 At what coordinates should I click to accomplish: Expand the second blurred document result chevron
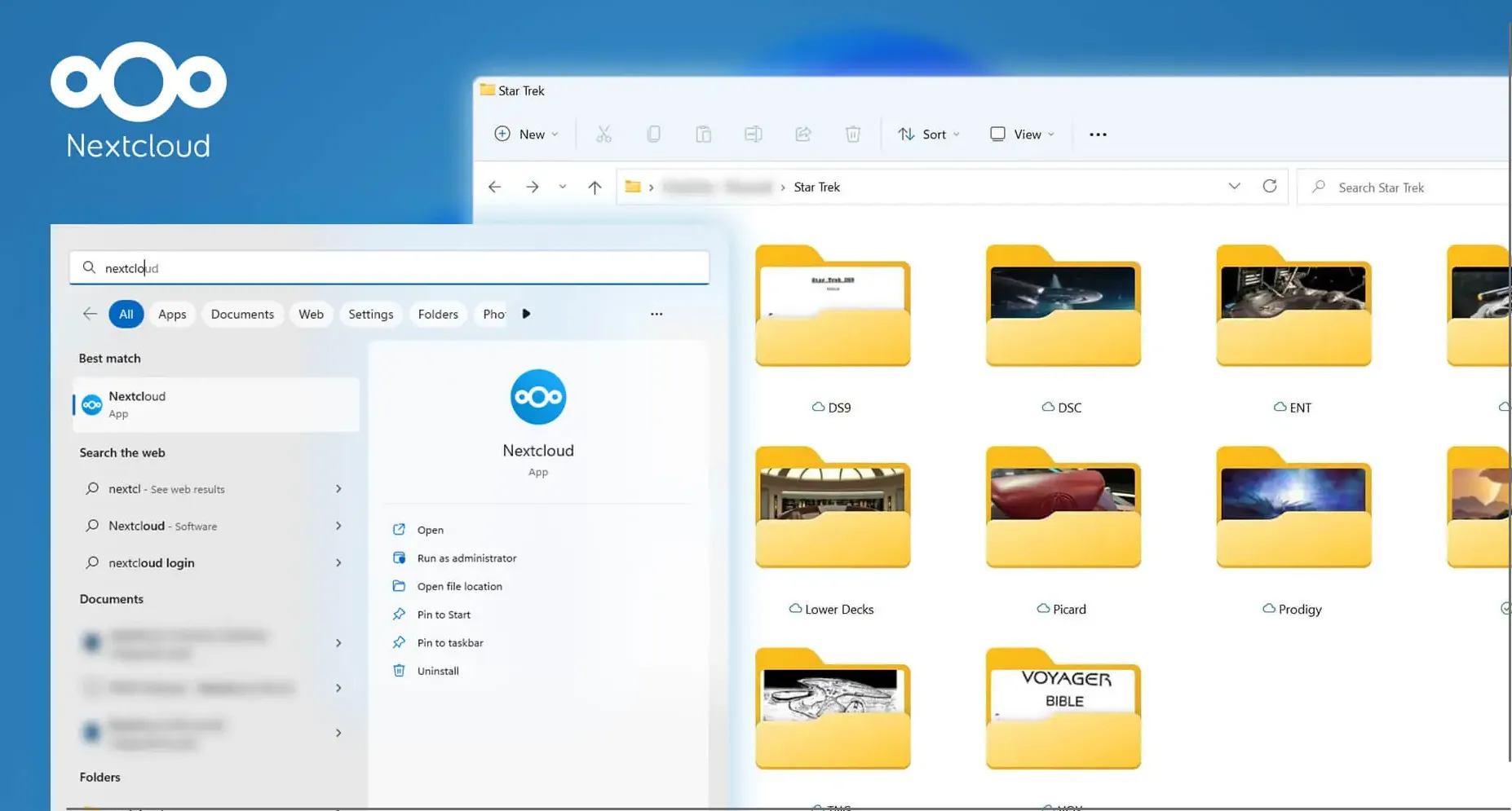tap(338, 688)
